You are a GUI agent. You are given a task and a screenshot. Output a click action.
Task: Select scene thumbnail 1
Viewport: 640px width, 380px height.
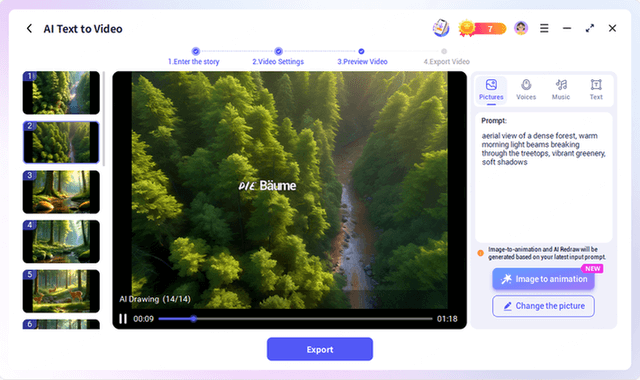click(x=61, y=93)
